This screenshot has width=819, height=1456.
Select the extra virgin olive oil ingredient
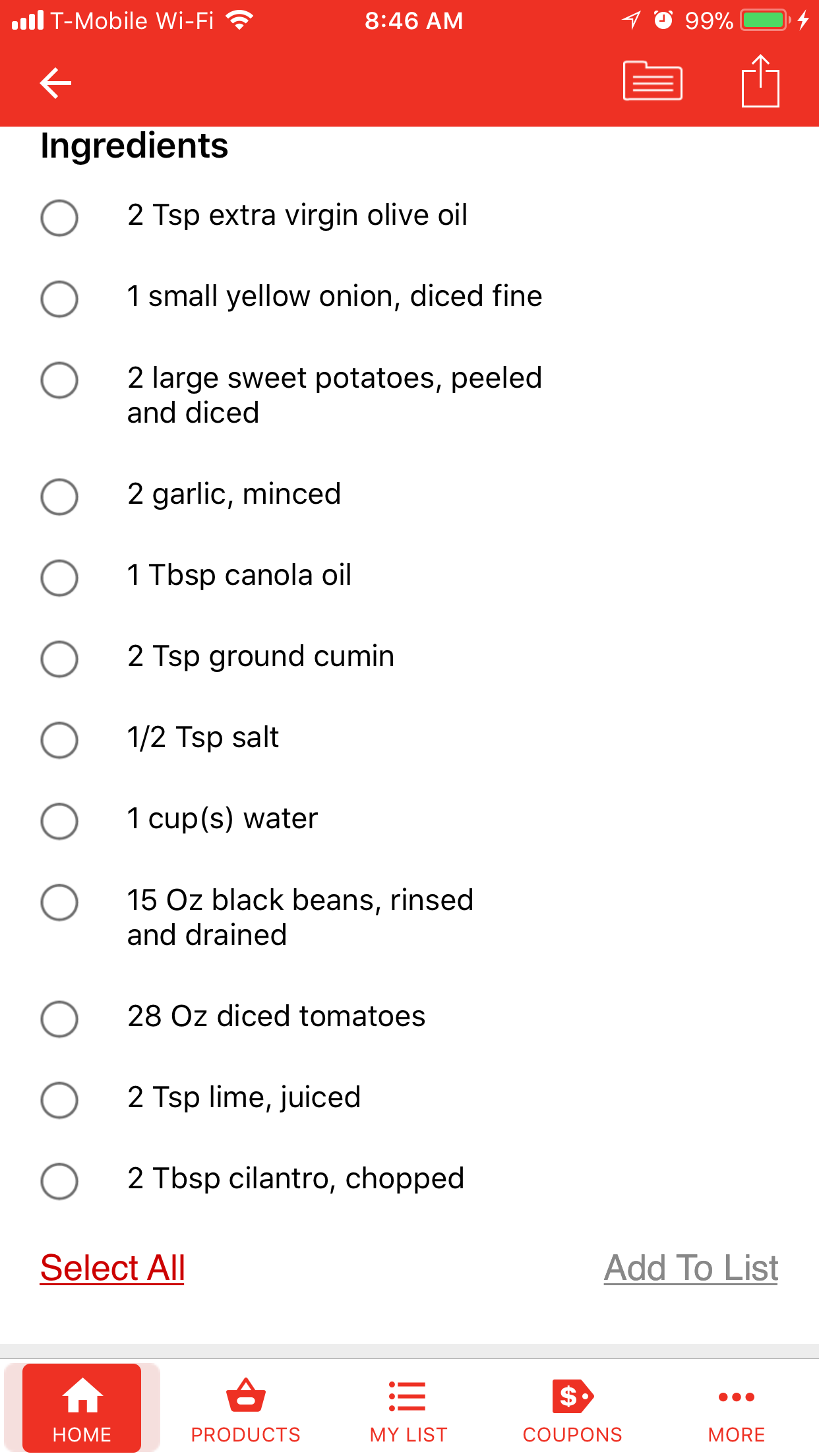pyautogui.click(x=59, y=218)
